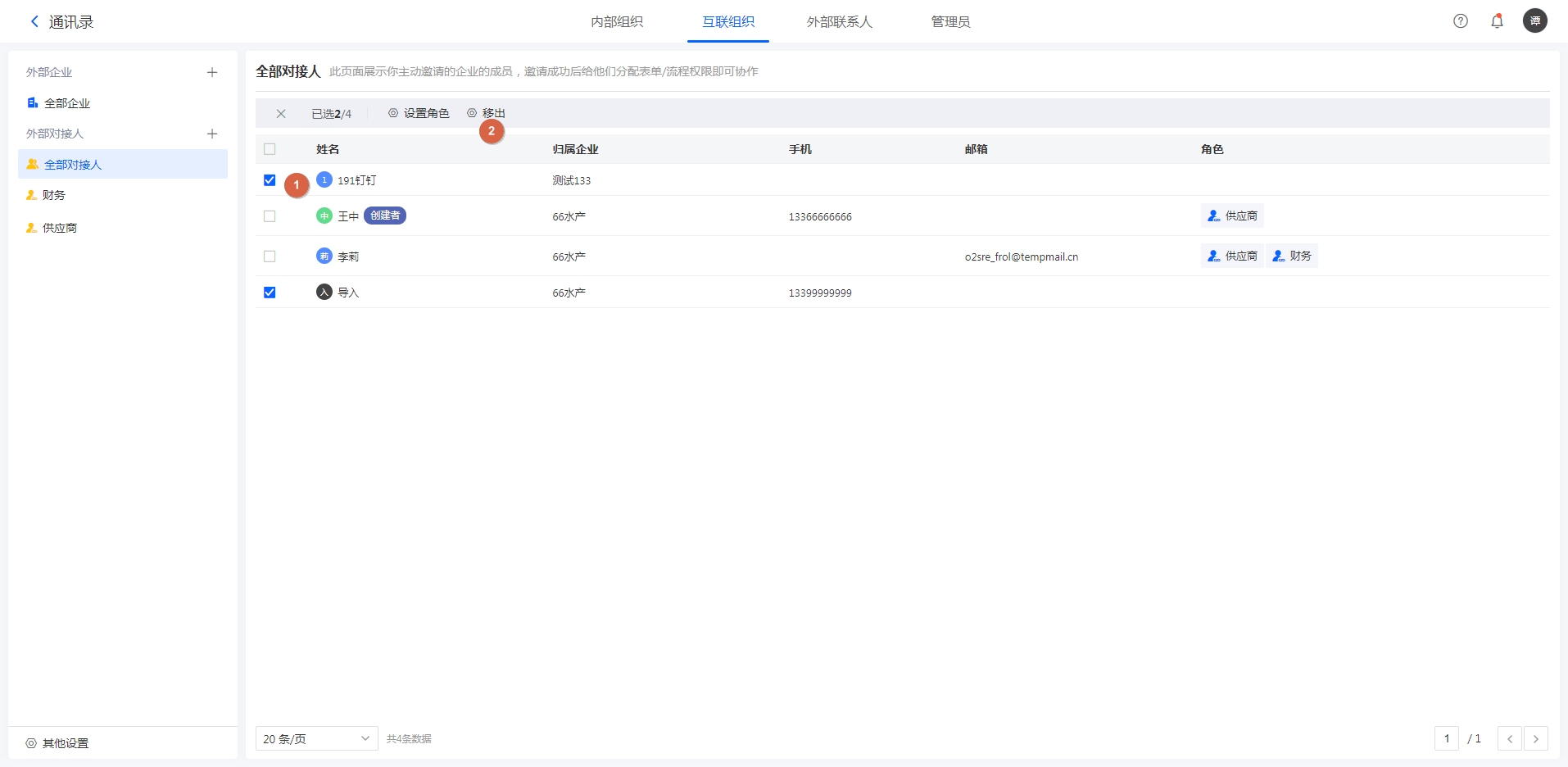The image size is (1568, 767).
Task: Add new external enterprise with plus icon
Action: click(x=212, y=72)
